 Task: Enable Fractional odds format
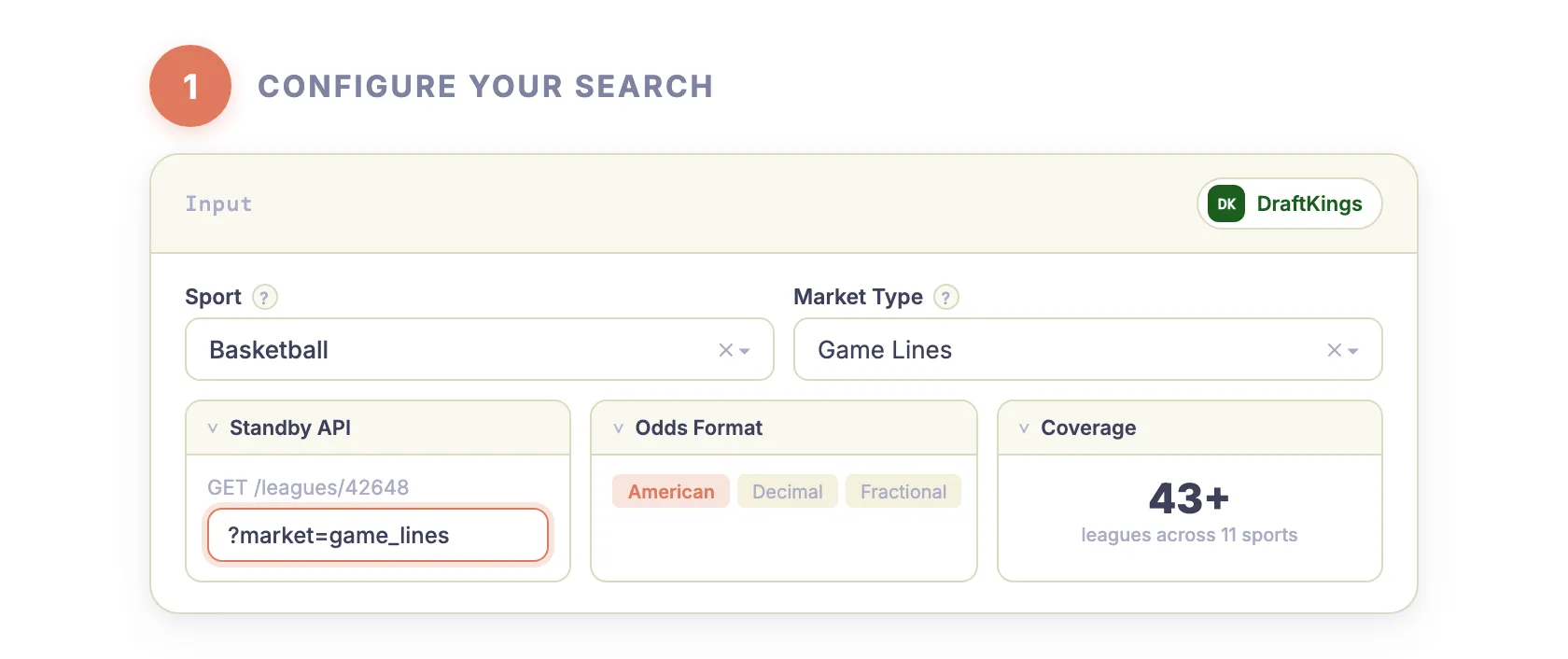[903, 491]
